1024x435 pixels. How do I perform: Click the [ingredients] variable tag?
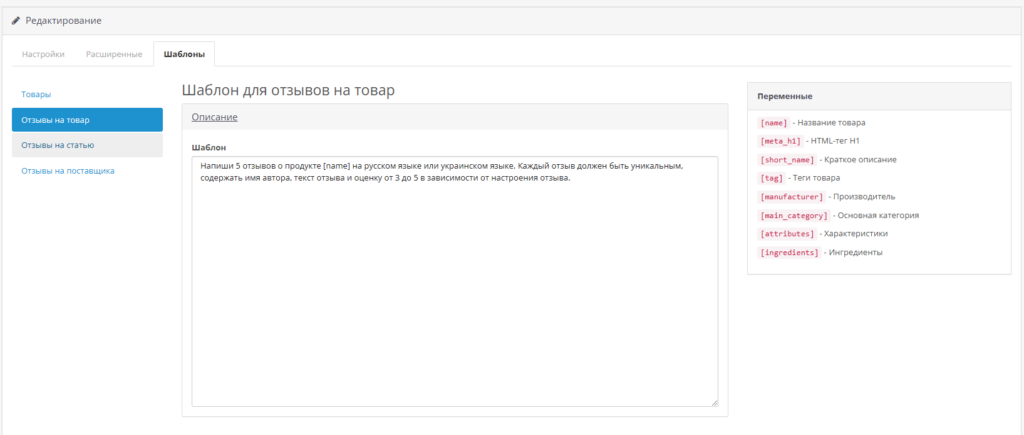tap(789, 252)
